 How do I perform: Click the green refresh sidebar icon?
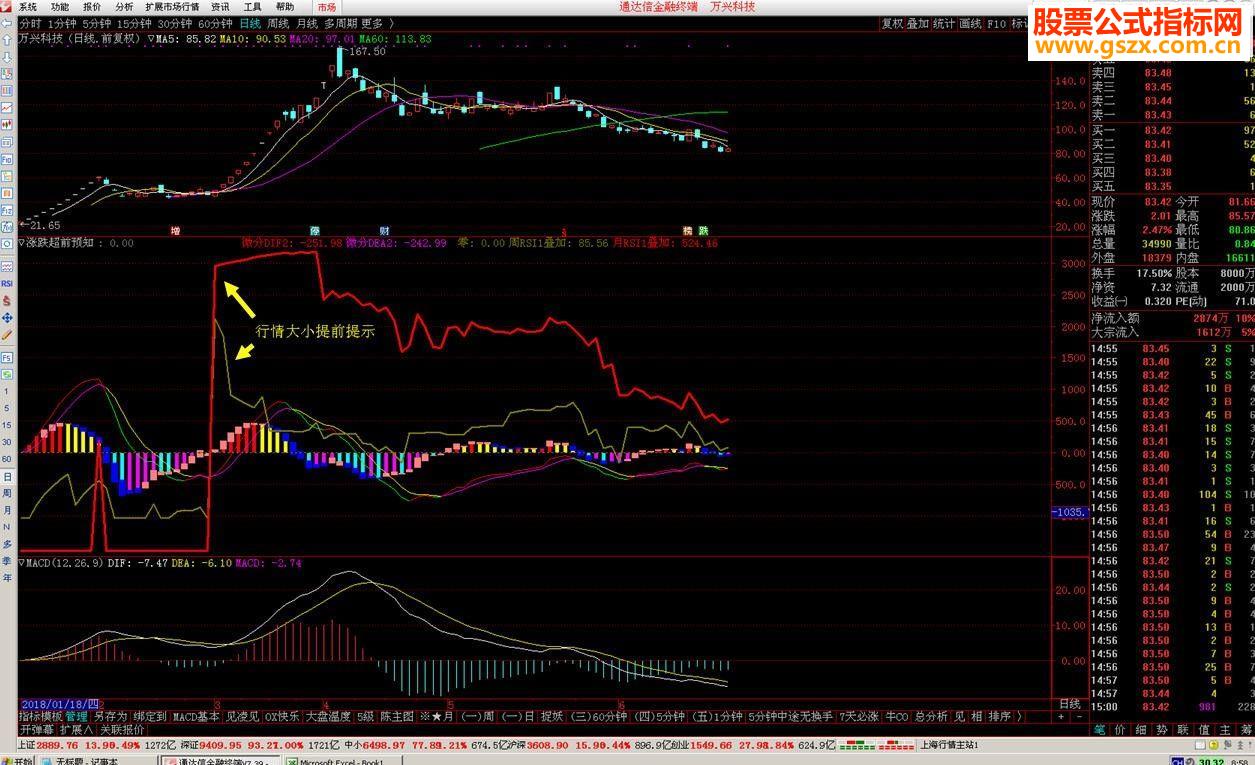click(x=7, y=374)
